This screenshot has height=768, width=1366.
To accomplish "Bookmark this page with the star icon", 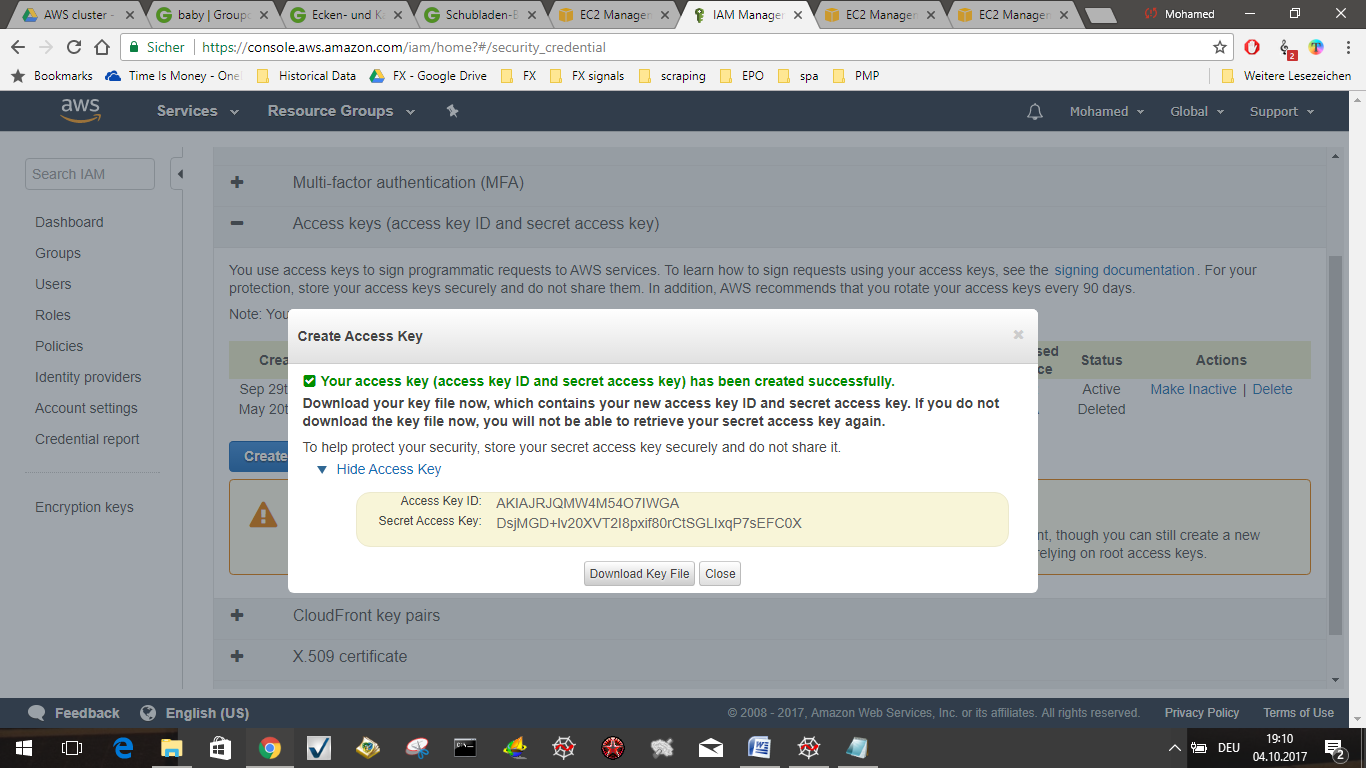I will point(1220,47).
